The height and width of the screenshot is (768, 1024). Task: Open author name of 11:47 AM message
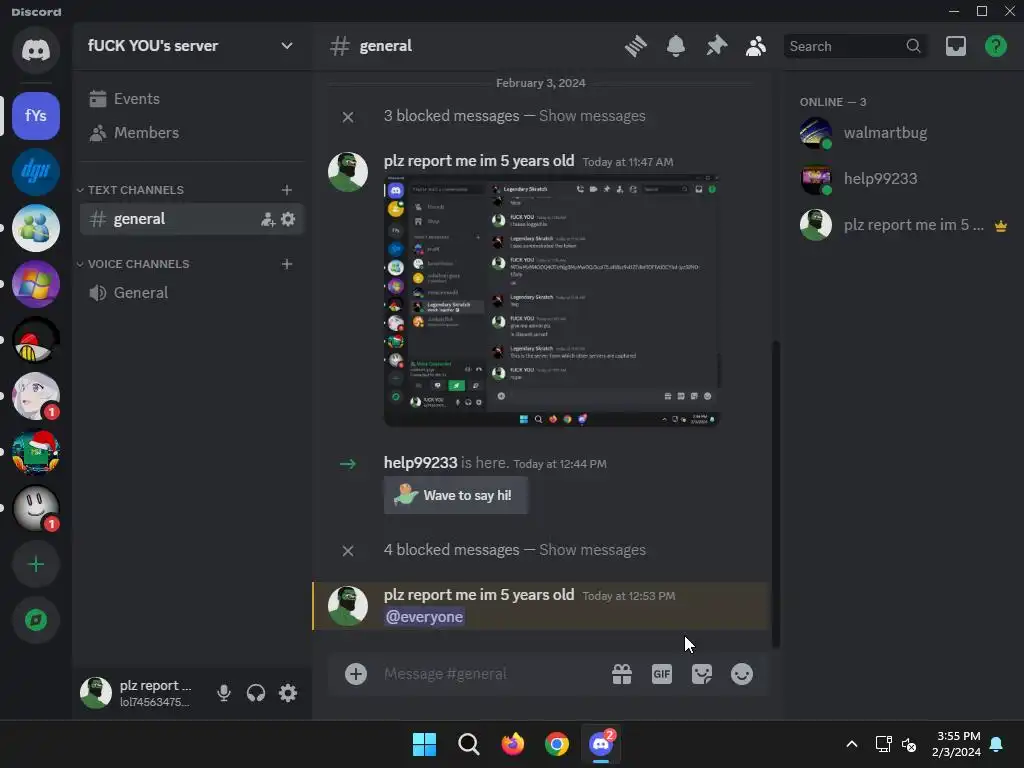pos(479,161)
